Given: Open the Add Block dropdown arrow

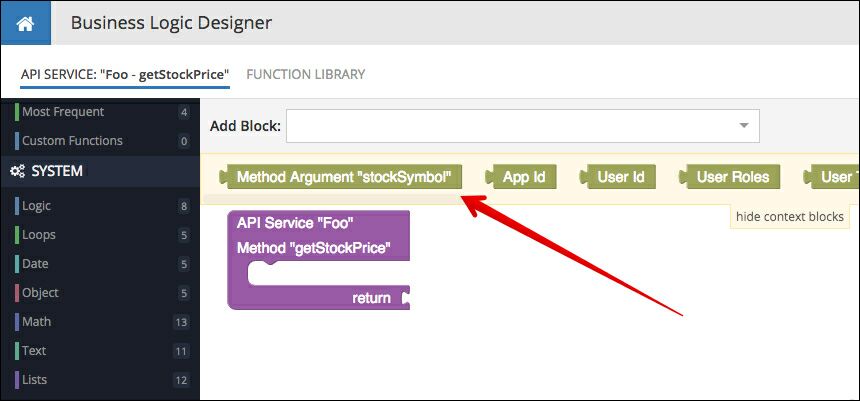Looking at the screenshot, I should coord(744,126).
